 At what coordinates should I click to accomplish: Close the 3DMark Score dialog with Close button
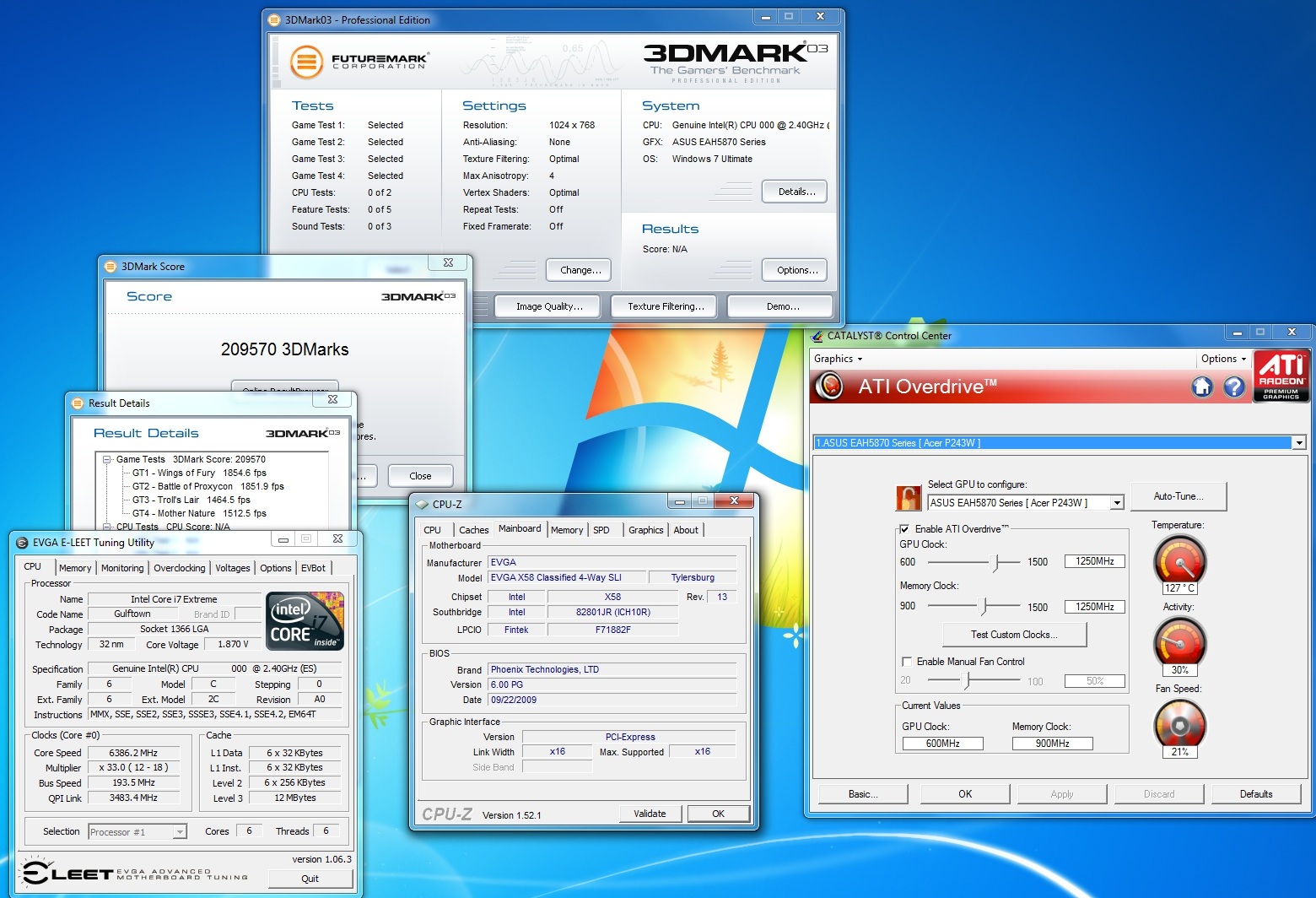(x=420, y=476)
